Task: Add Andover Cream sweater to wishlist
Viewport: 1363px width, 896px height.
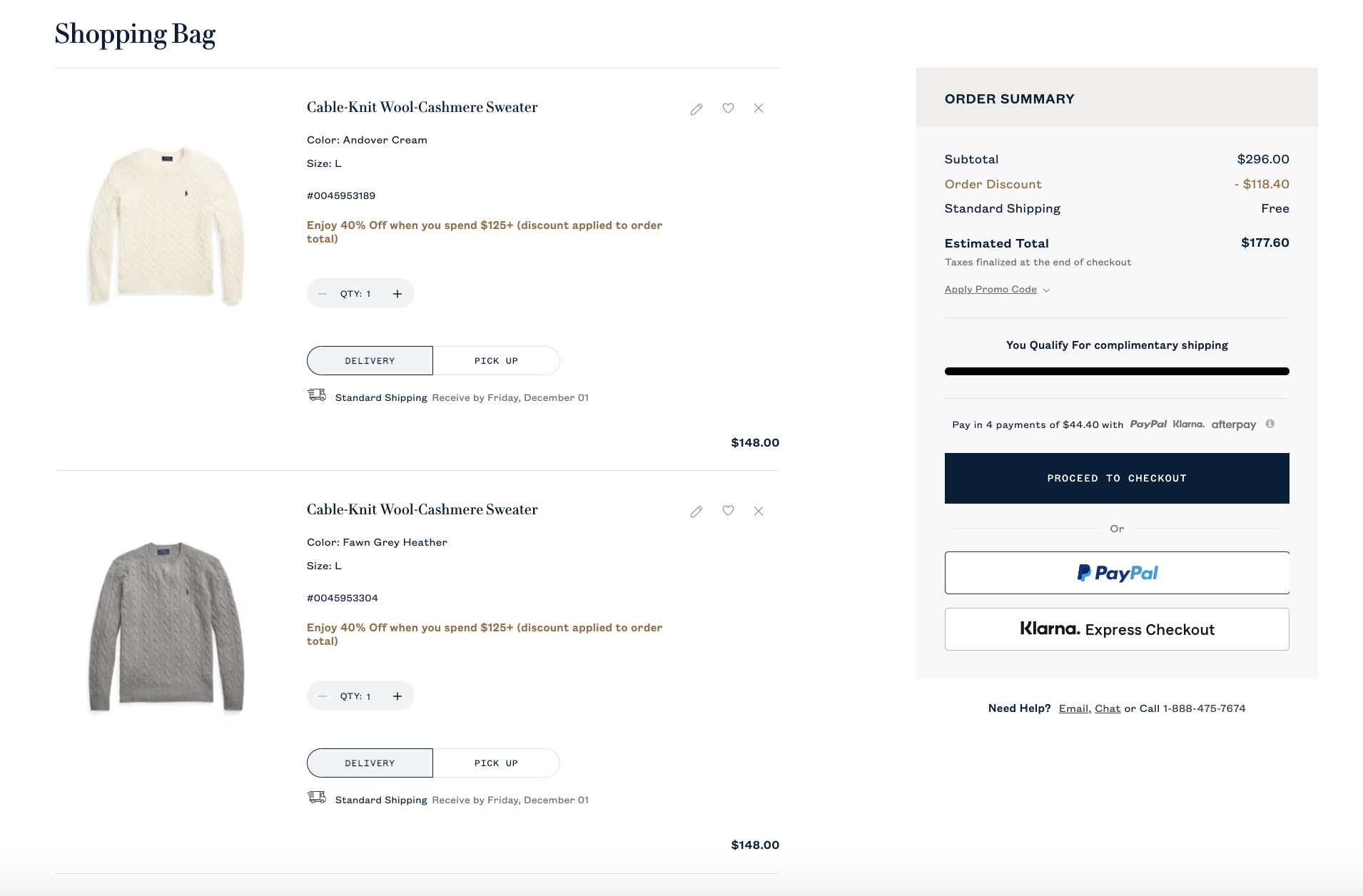Action: click(x=728, y=108)
